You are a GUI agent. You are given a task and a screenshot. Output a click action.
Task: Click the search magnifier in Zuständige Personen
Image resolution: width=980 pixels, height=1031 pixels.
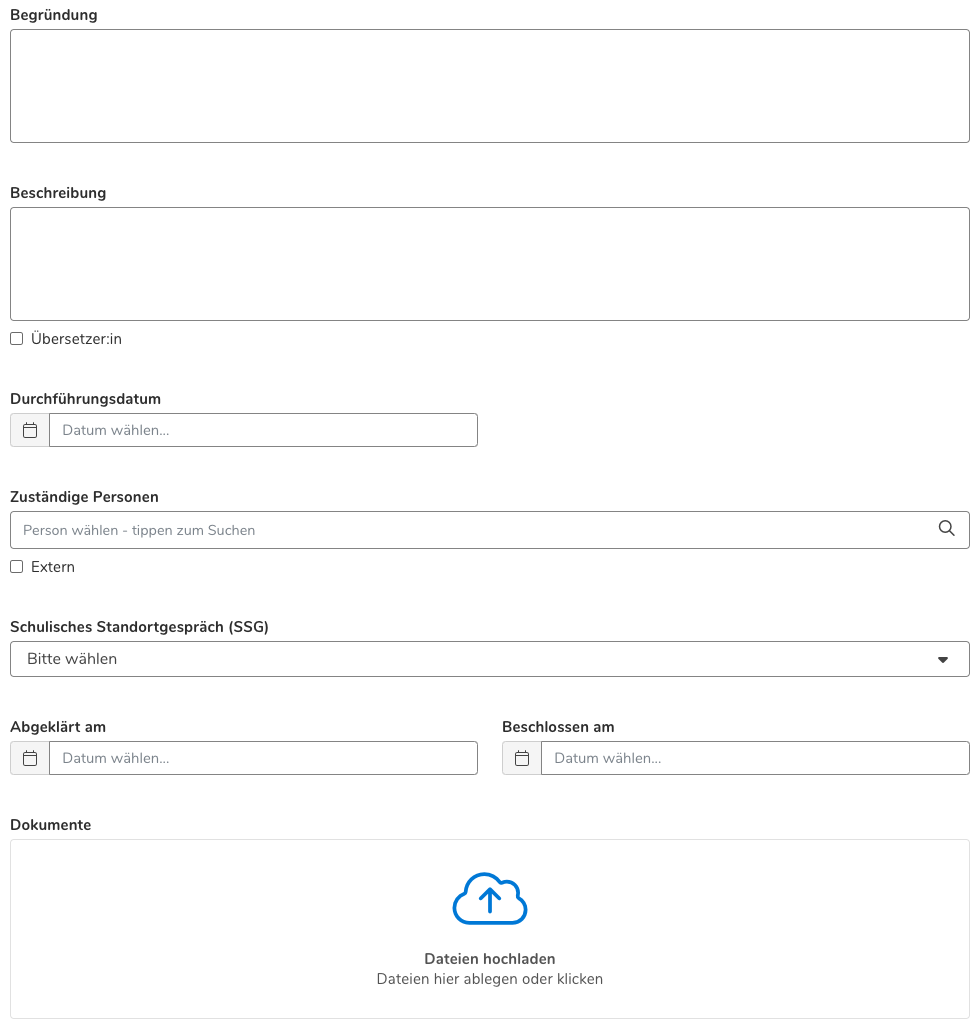click(x=946, y=529)
